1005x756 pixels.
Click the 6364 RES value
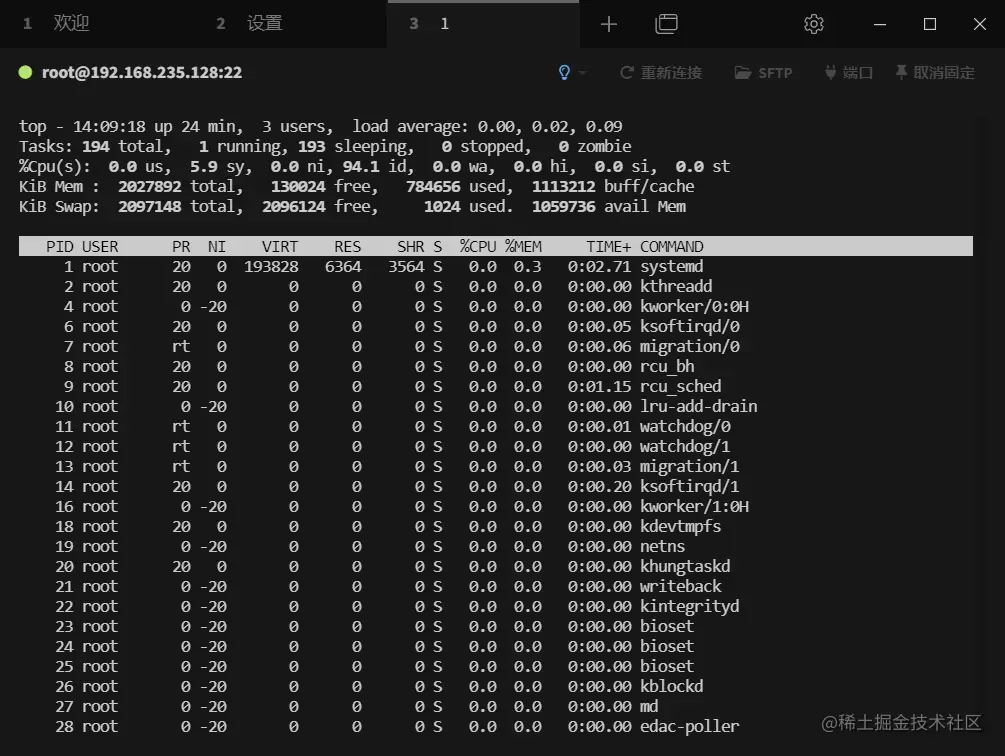pos(343,267)
